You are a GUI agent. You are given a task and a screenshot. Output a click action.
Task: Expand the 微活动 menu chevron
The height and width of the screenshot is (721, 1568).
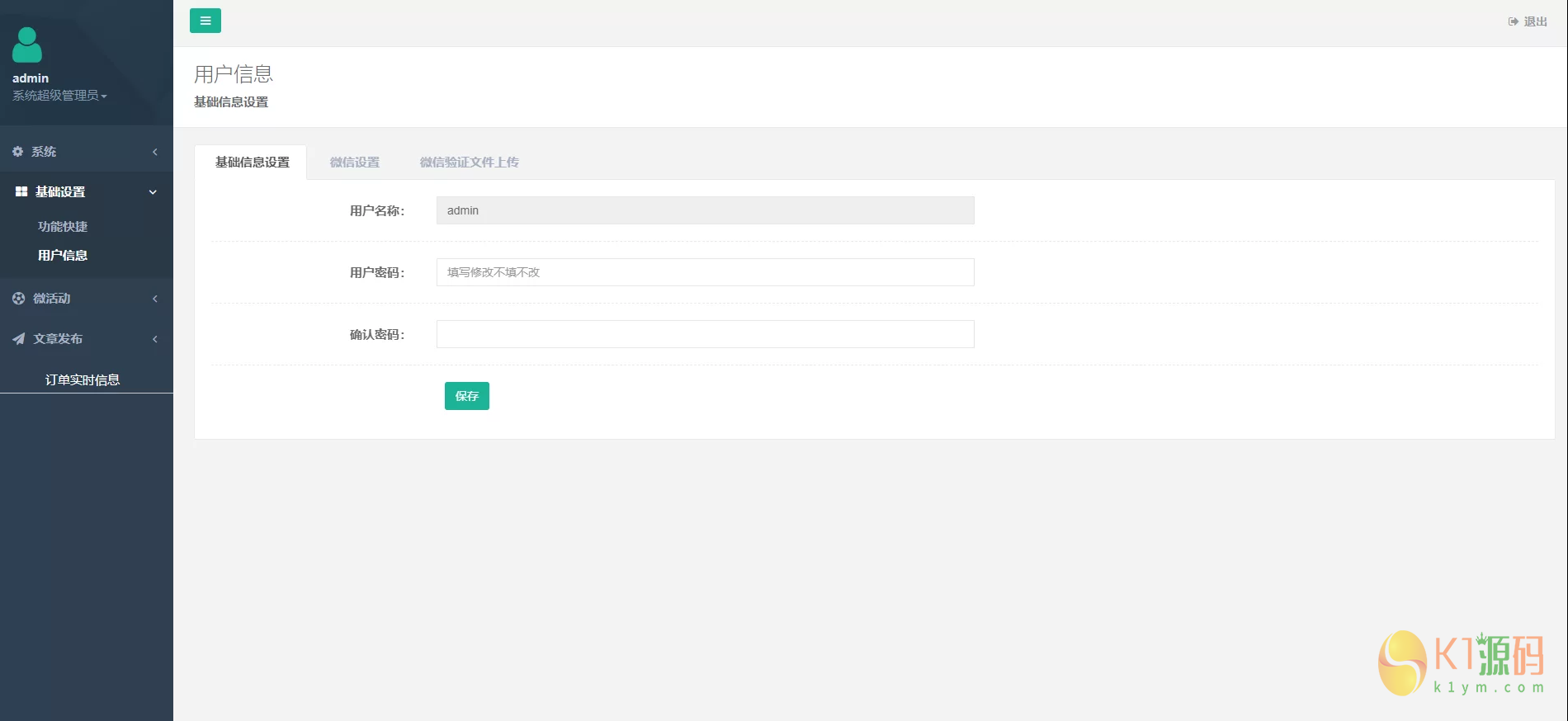tap(155, 299)
